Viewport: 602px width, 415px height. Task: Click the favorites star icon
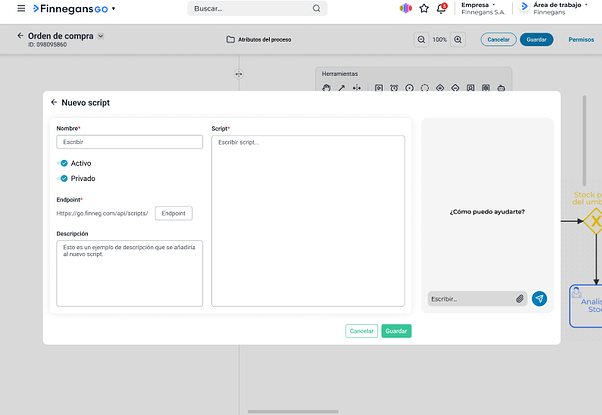424,8
